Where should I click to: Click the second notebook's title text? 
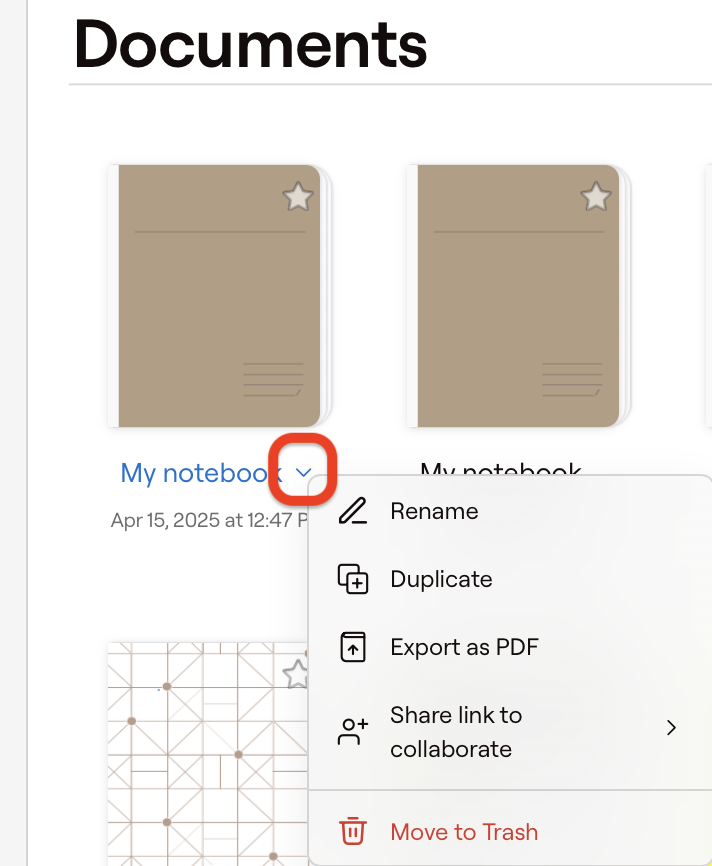(500, 468)
